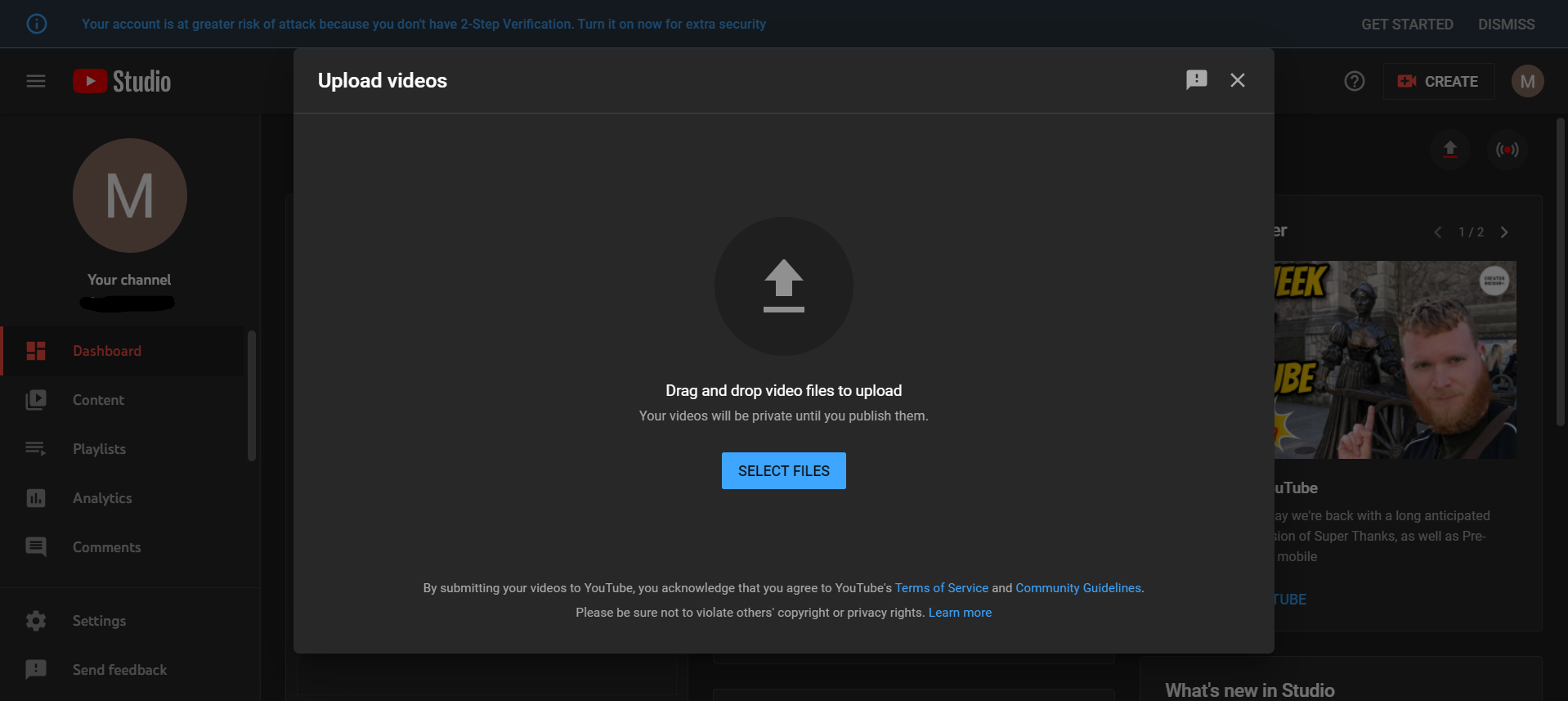Click the upload videos icon on dashboard
1568x701 pixels.
pos(1450,150)
